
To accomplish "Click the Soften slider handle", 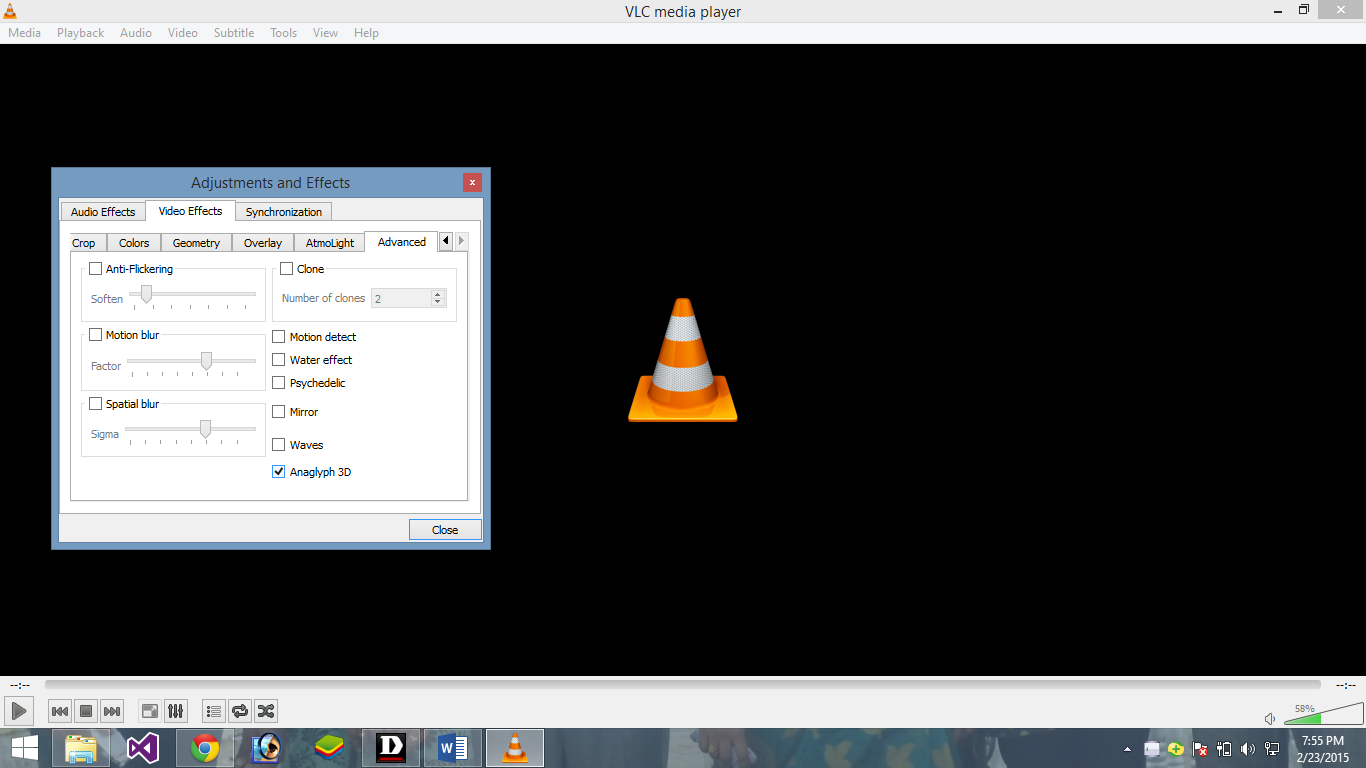I will pyautogui.click(x=146, y=294).
